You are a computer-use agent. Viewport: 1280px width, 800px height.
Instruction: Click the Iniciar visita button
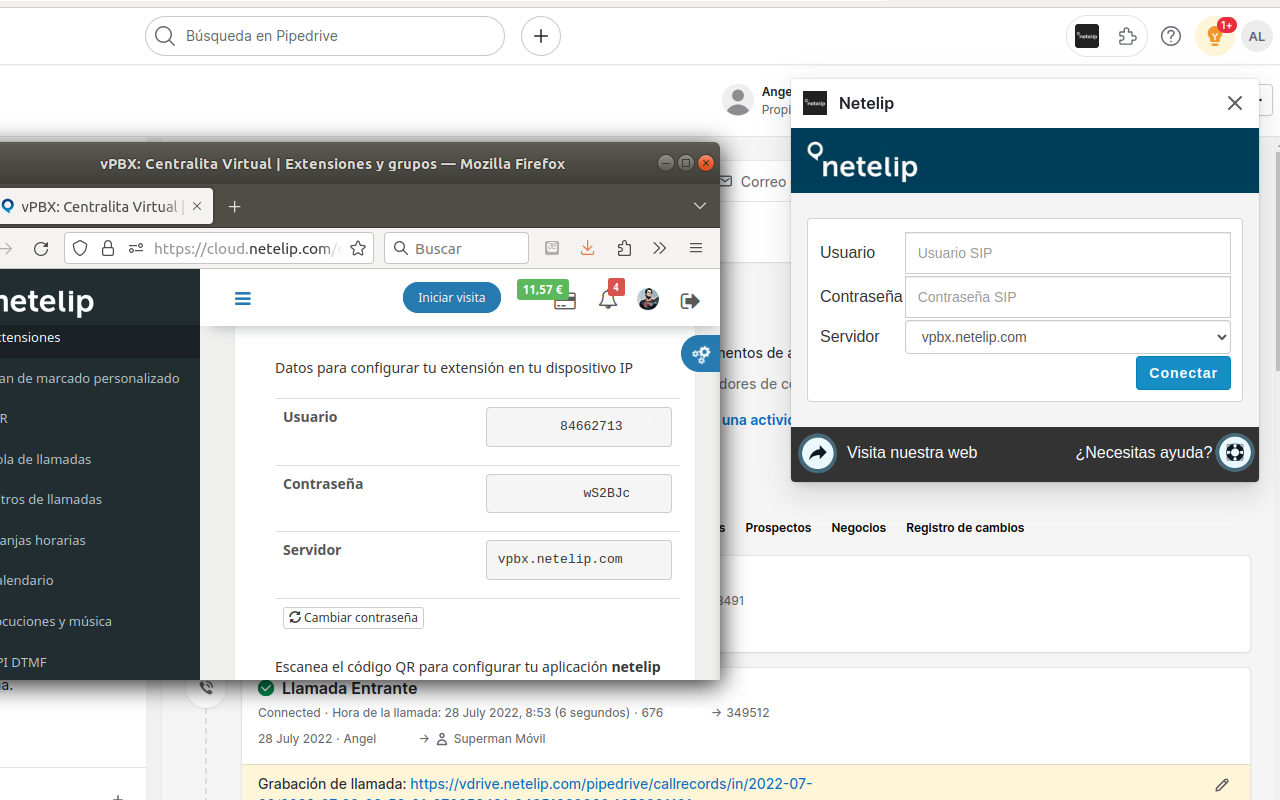452,298
